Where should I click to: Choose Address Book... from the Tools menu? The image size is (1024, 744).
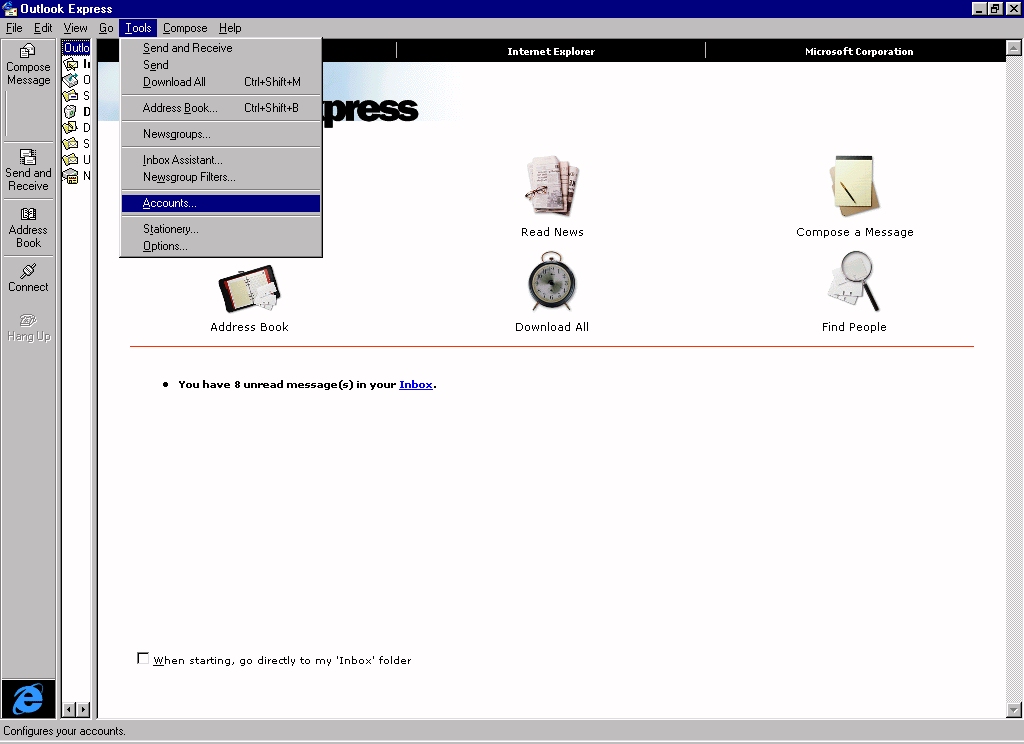coord(221,108)
